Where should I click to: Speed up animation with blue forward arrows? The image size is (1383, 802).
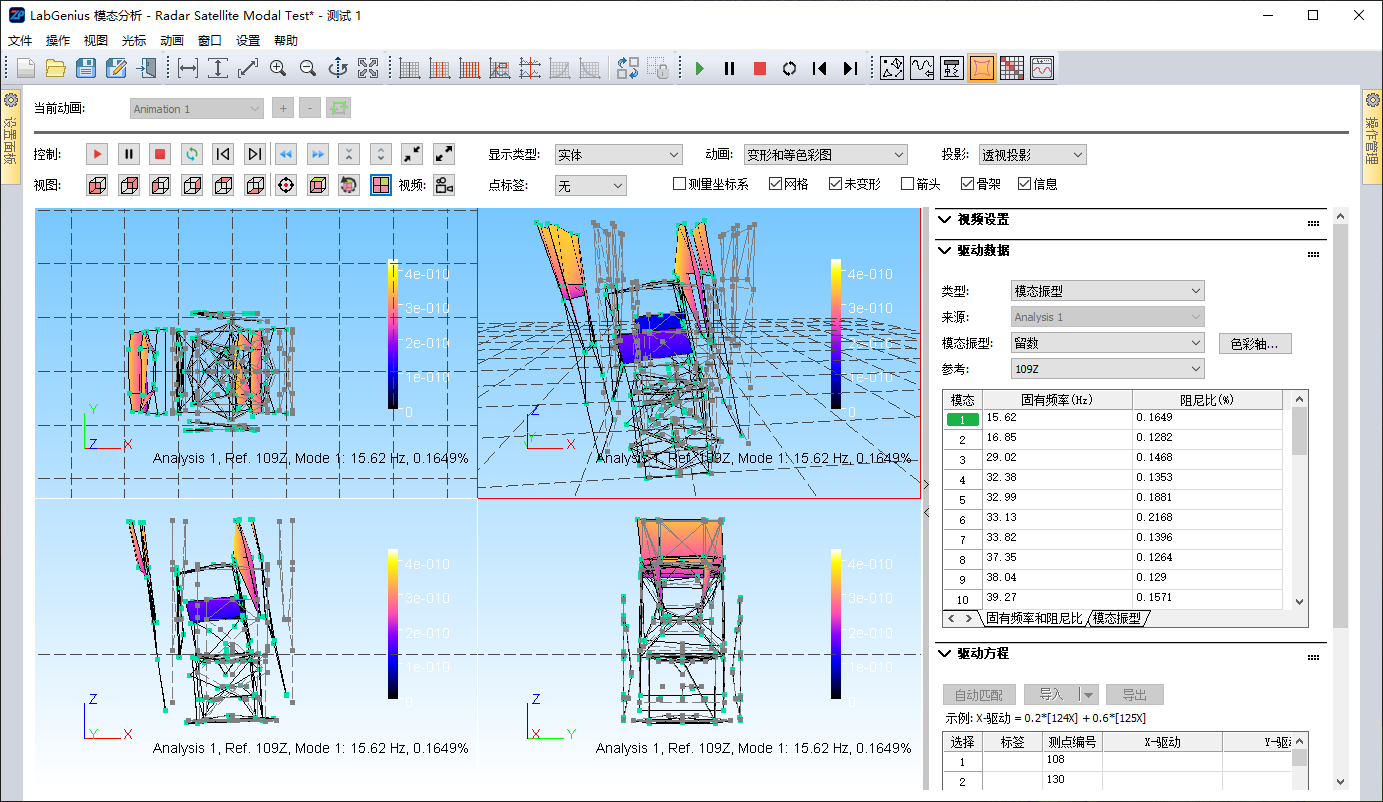(x=318, y=154)
